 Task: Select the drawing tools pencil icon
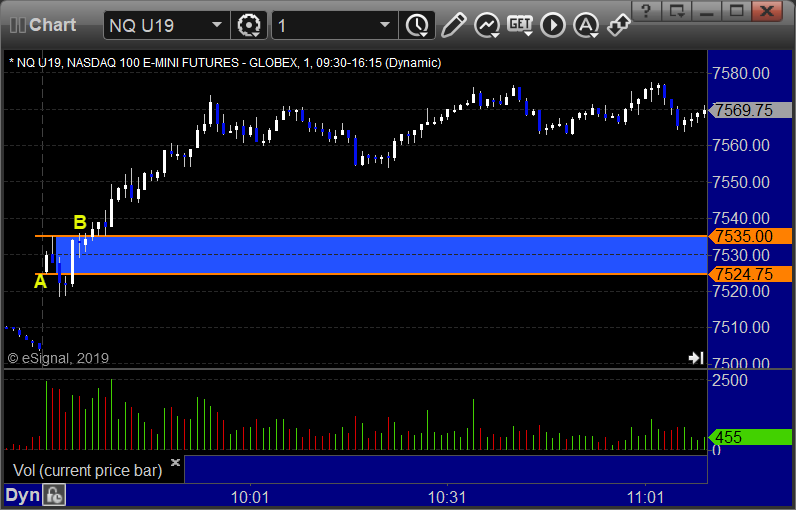click(x=453, y=25)
